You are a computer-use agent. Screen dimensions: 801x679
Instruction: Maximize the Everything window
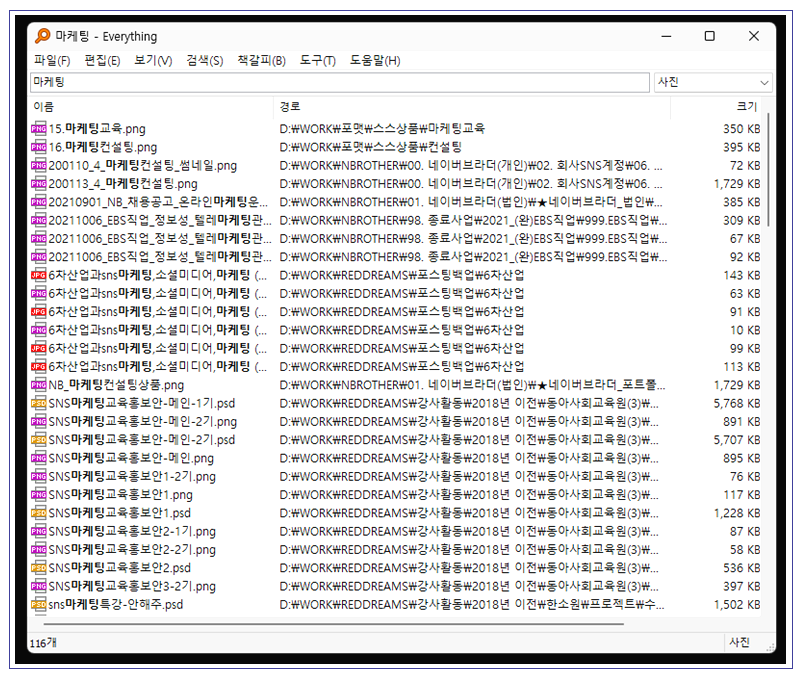[x=710, y=36]
